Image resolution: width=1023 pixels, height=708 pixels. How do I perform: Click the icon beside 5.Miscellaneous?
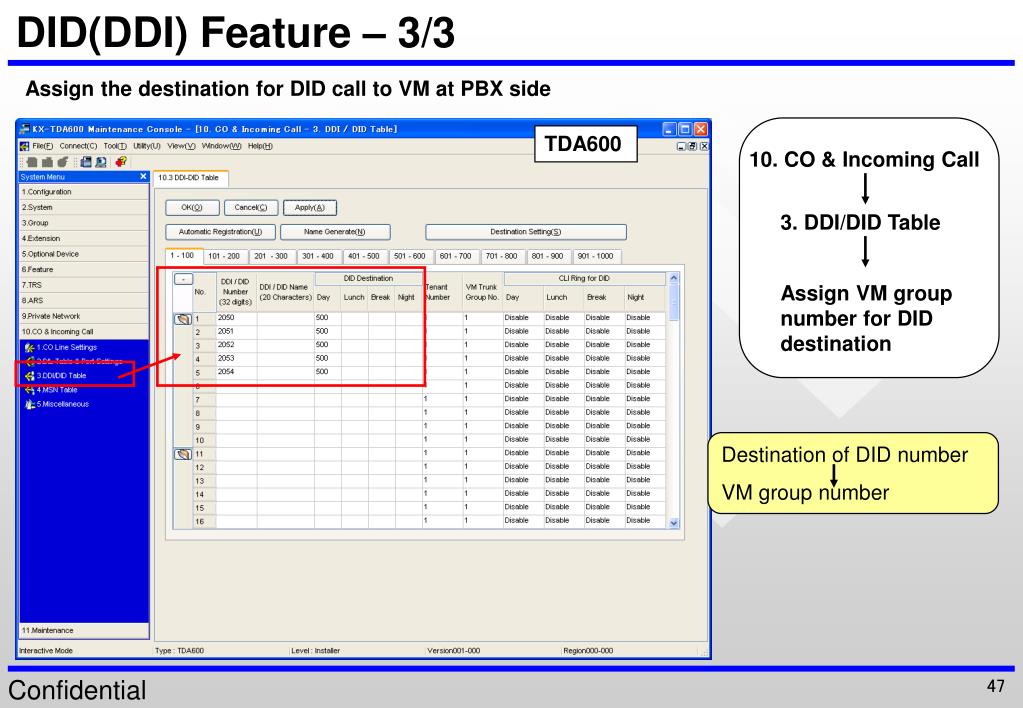click(29, 405)
